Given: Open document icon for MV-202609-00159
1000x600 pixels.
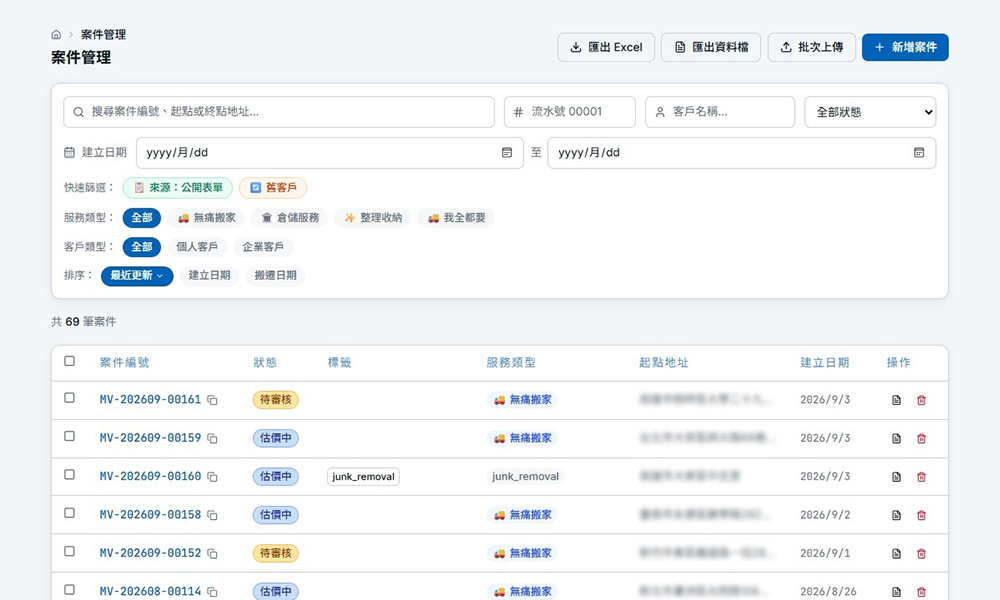Looking at the screenshot, I should (896, 439).
